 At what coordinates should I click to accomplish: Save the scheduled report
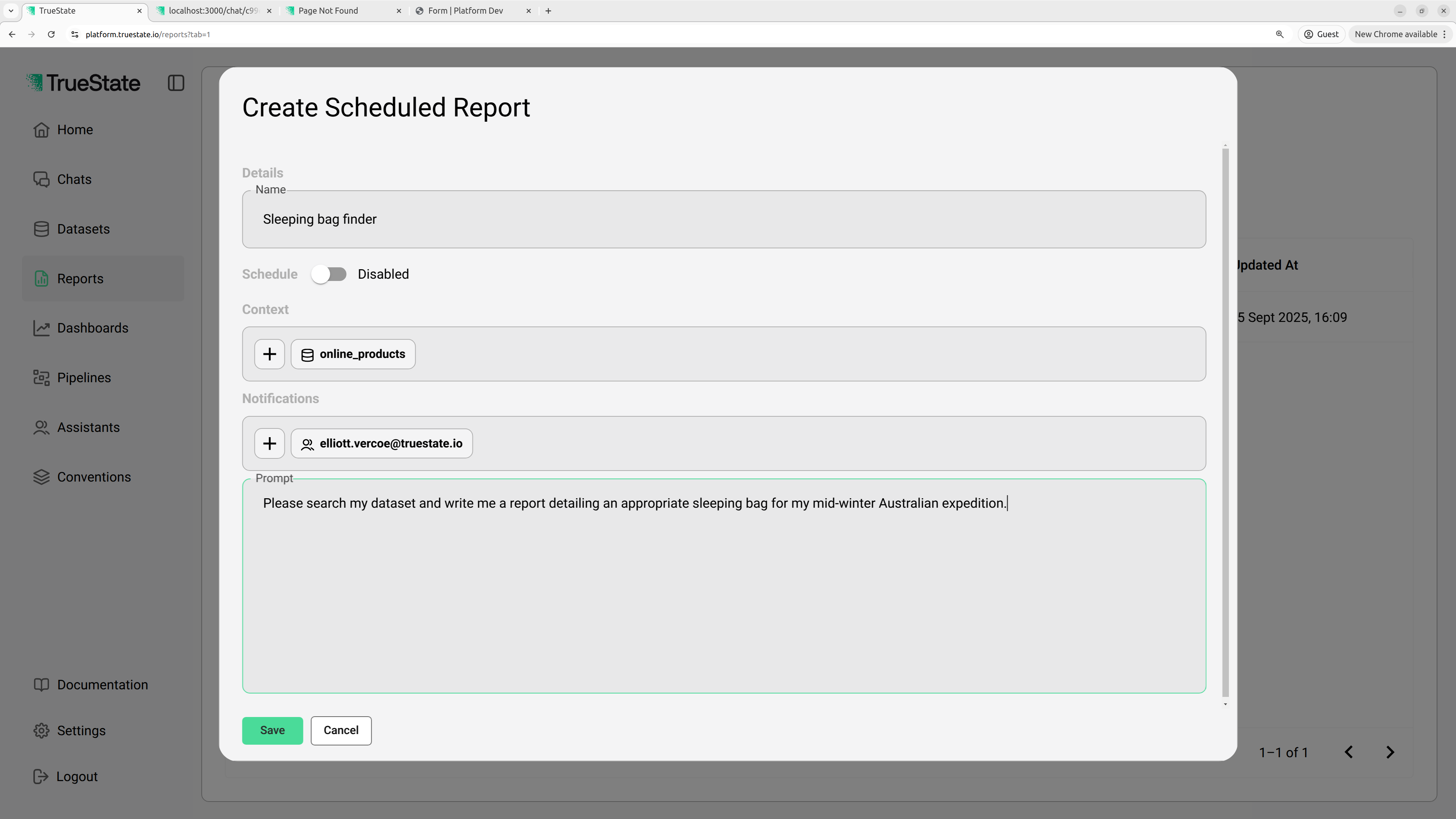(x=273, y=730)
